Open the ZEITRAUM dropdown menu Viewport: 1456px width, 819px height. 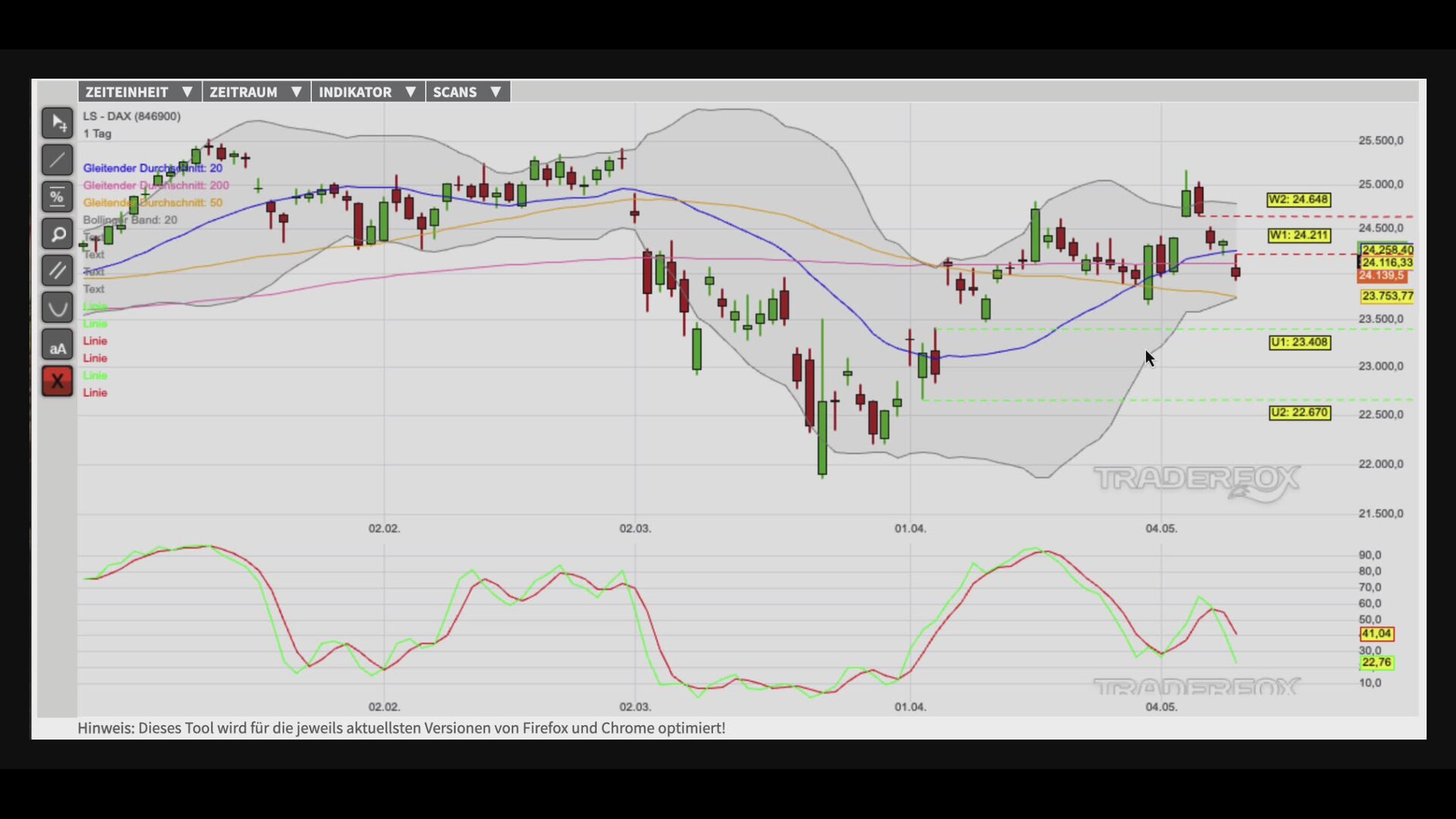(256, 92)
